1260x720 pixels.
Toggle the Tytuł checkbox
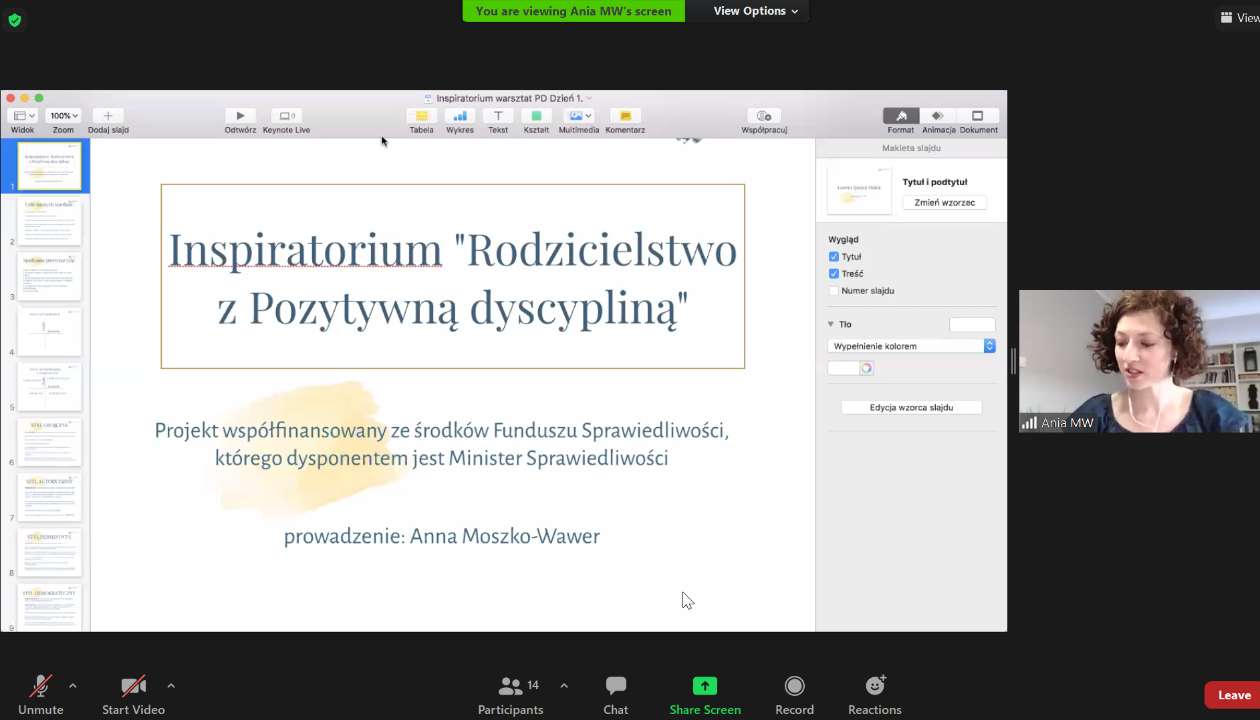coord(834,257)
